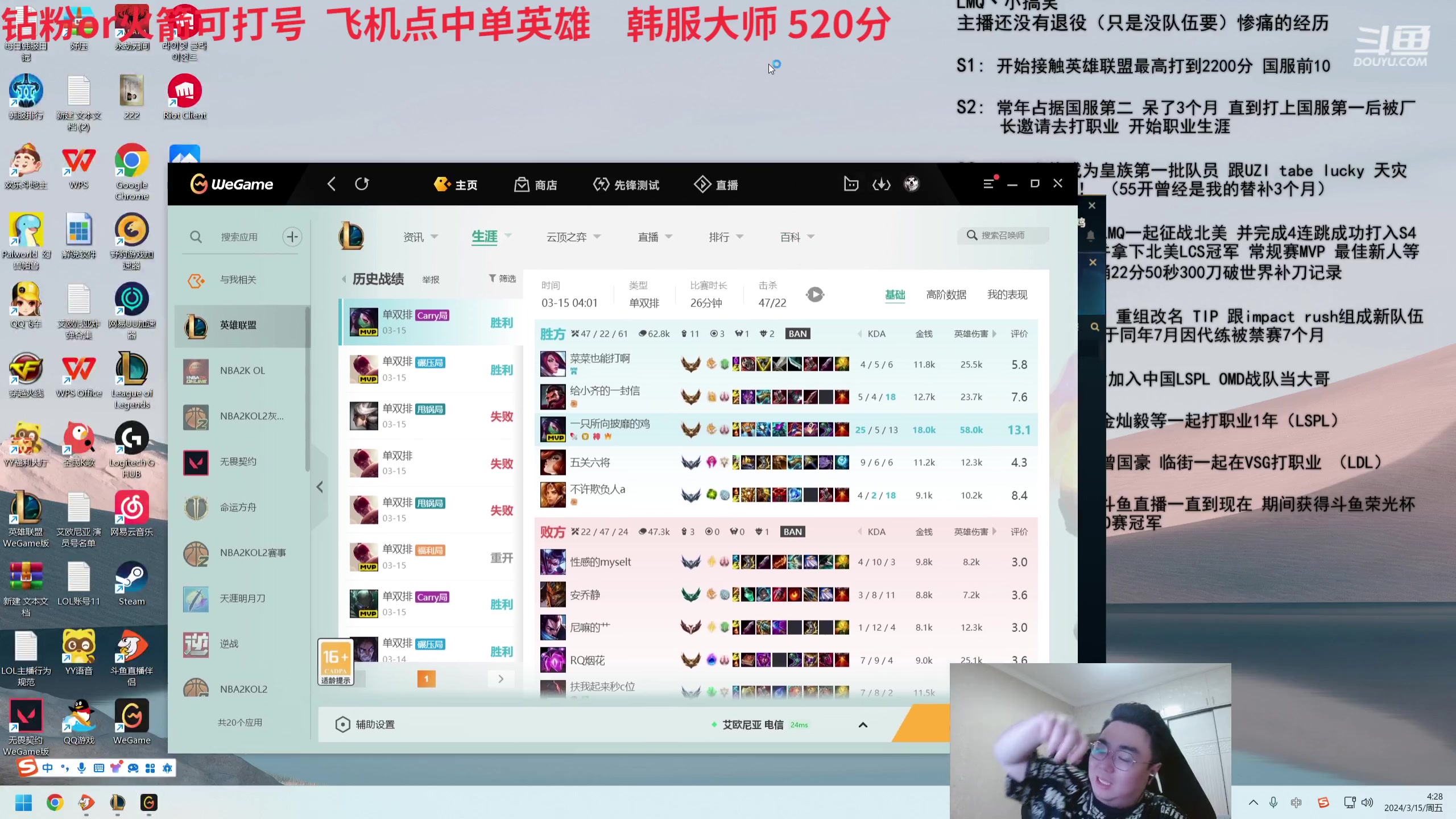Click the add application plus button
The width and height of the screenshot is (1456, 819).
292,237
